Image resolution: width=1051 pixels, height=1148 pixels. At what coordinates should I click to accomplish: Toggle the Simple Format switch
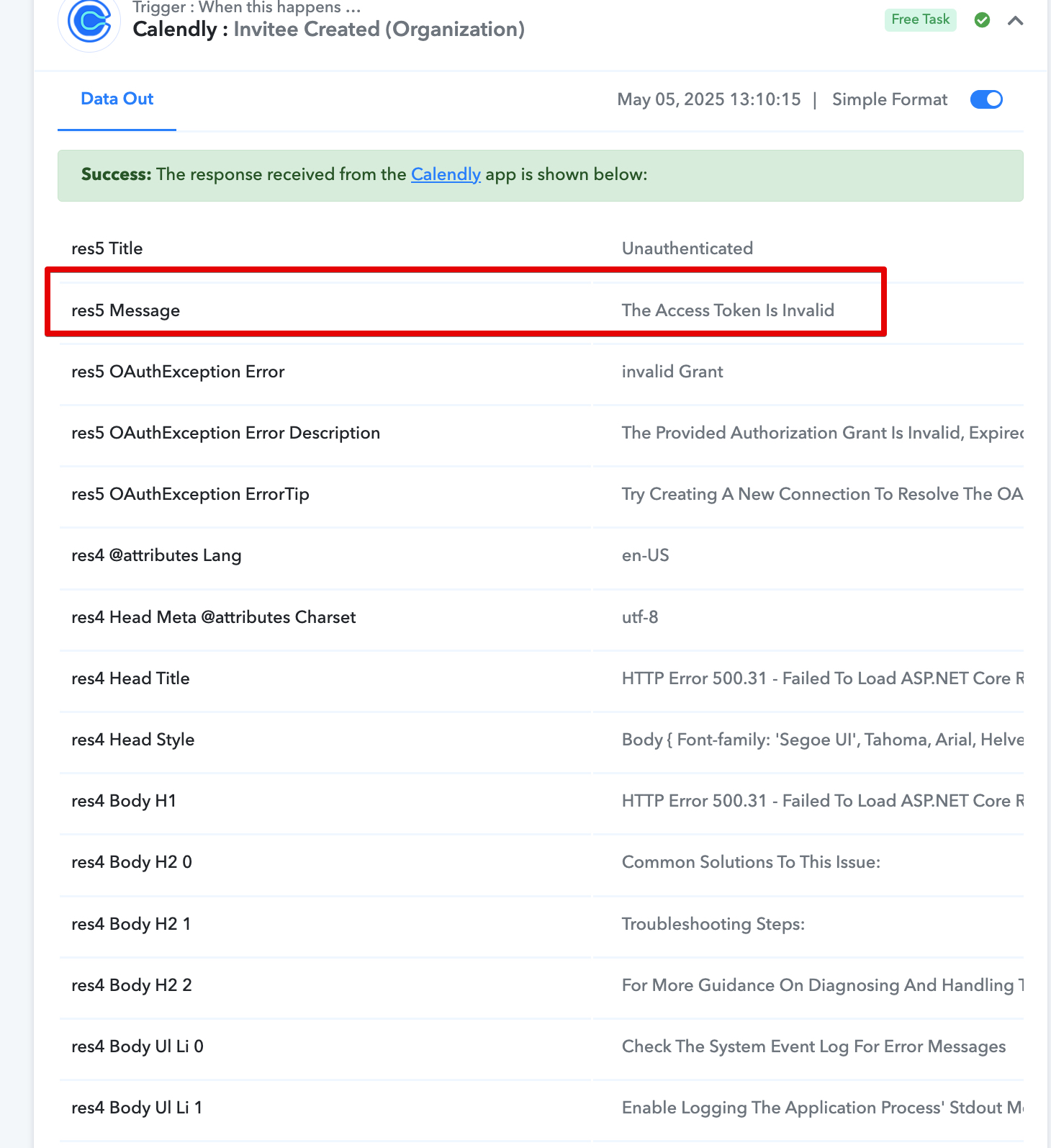[x=986, y=99]
